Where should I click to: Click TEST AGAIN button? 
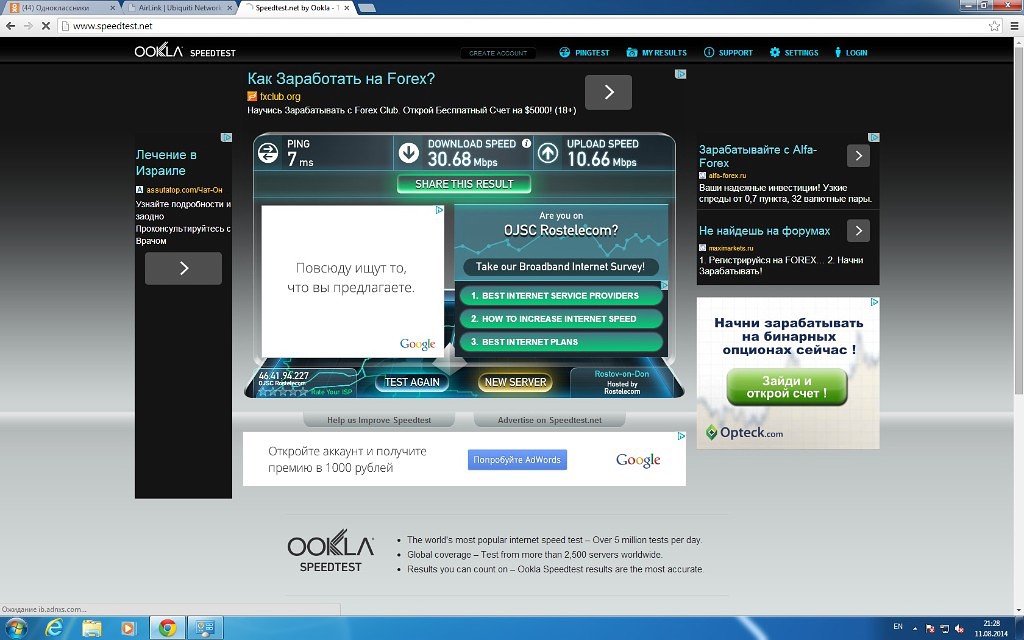click(411, 382)
